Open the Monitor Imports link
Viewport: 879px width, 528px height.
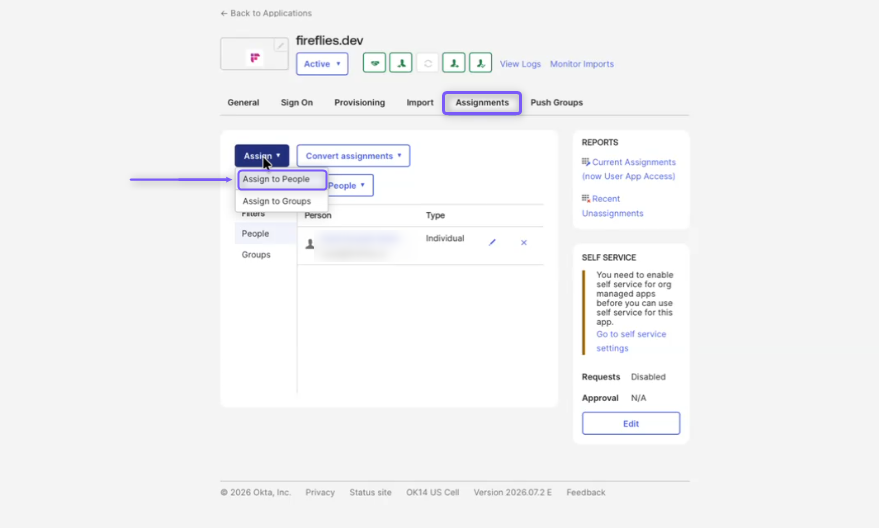pyautogui.click(x=582, y=64)
